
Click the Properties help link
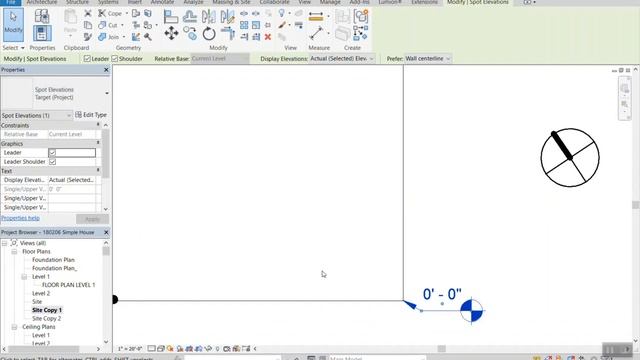point(20,218)
